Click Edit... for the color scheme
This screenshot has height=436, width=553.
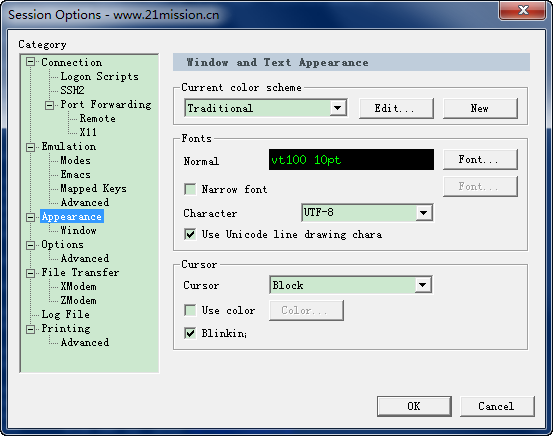click(x=396, y=108)
